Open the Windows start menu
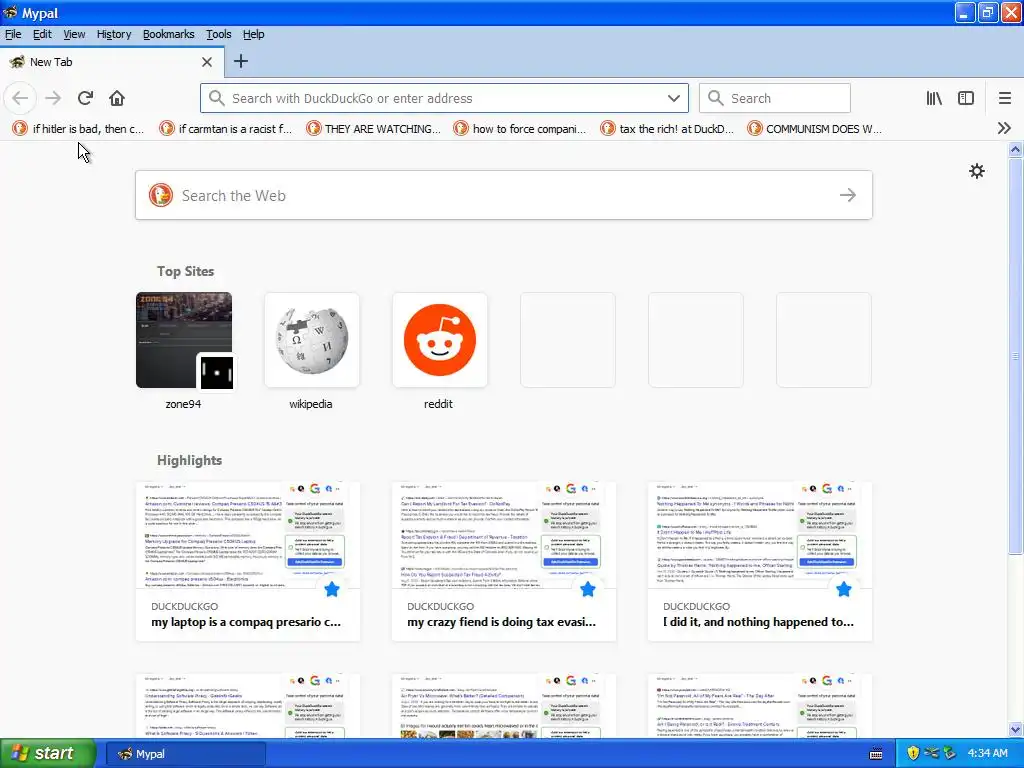 coord(48,754)
